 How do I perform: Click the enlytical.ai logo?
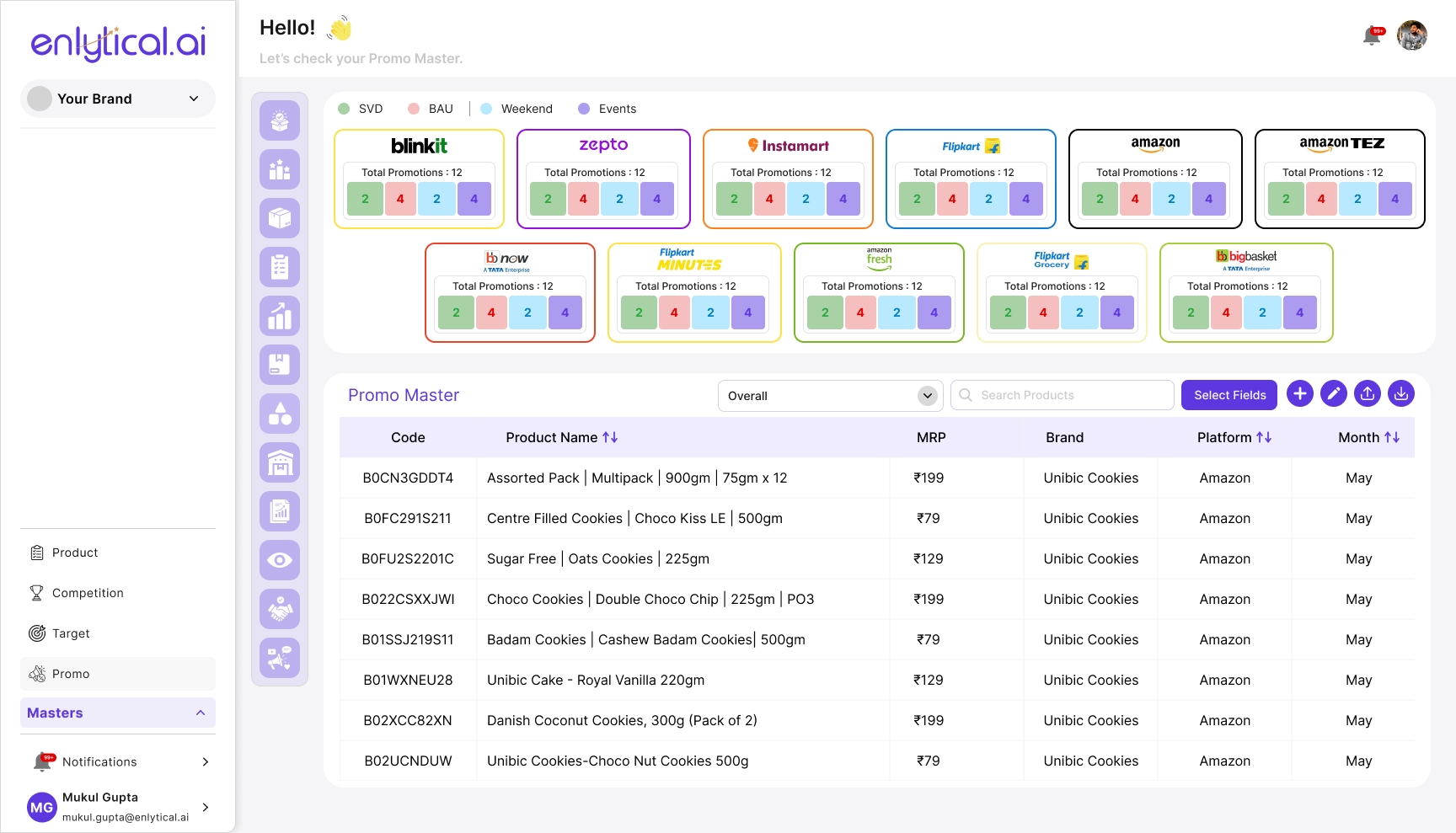tap(118, 43)
